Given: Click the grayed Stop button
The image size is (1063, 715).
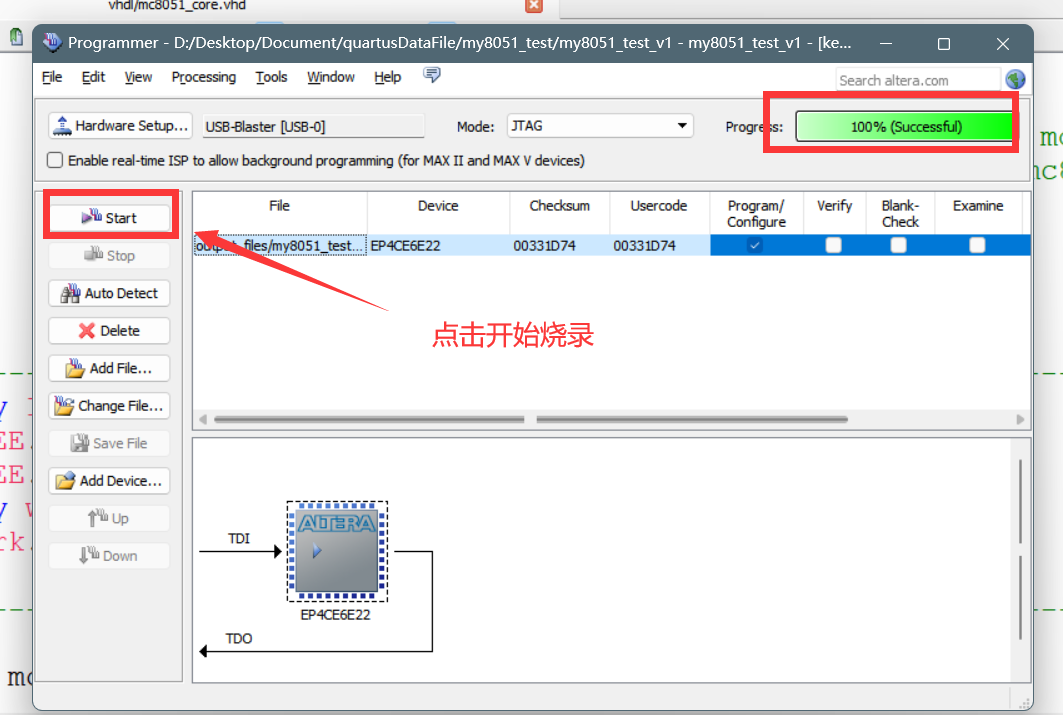Looking at the screenshot, I should coord(109,256).
